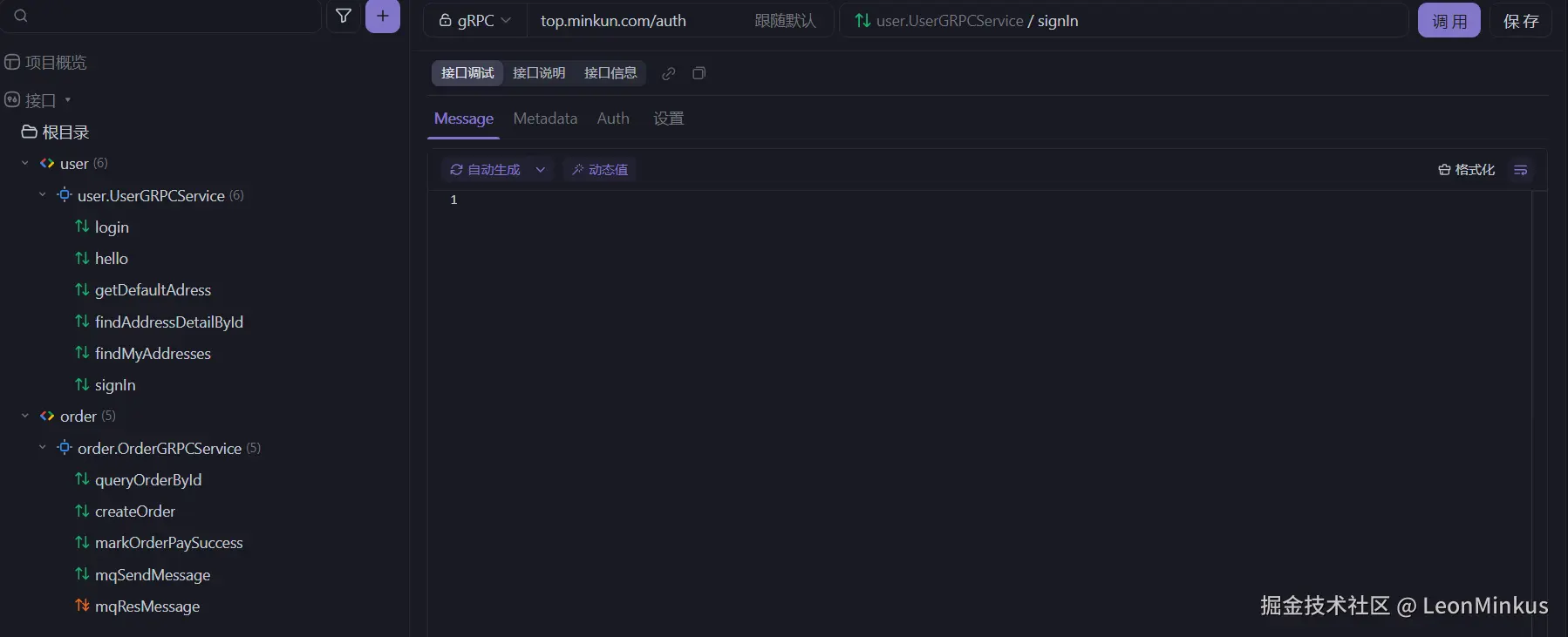Click the arrows icon before user.UserGRPCService path

pos(862,20)
